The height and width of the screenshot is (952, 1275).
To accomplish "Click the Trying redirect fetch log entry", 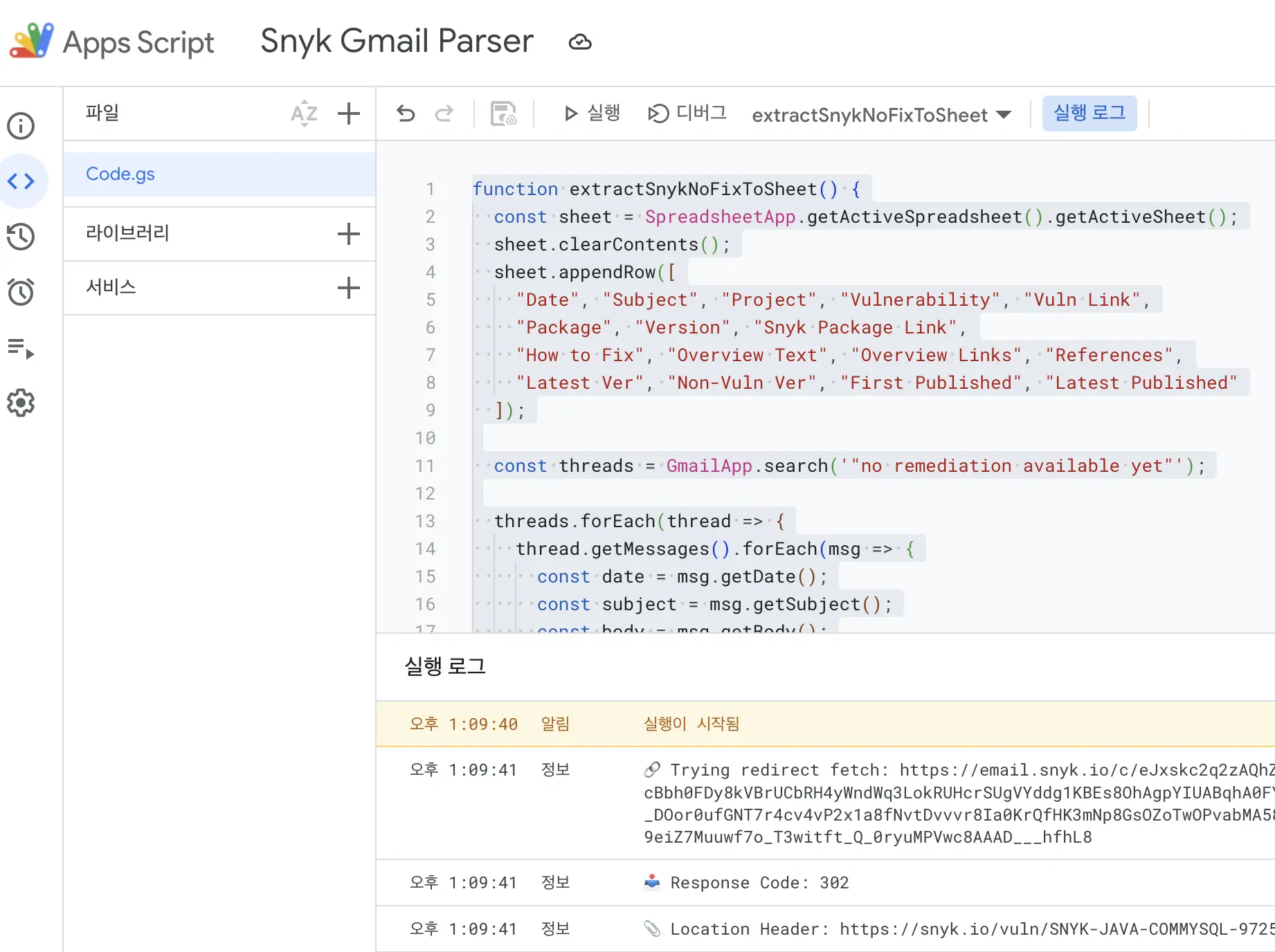I will [x=826, y=803].
